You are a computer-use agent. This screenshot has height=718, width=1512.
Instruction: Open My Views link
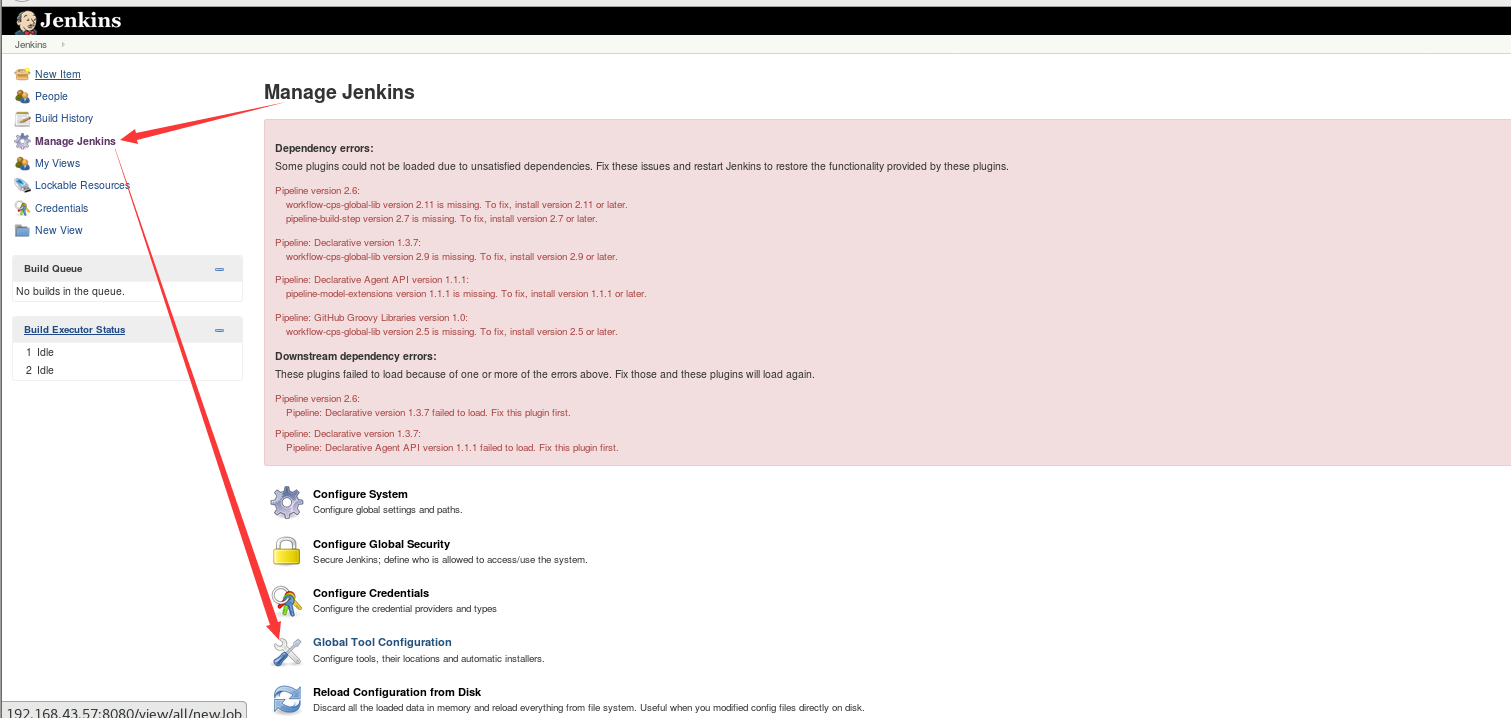coord(57,163)
